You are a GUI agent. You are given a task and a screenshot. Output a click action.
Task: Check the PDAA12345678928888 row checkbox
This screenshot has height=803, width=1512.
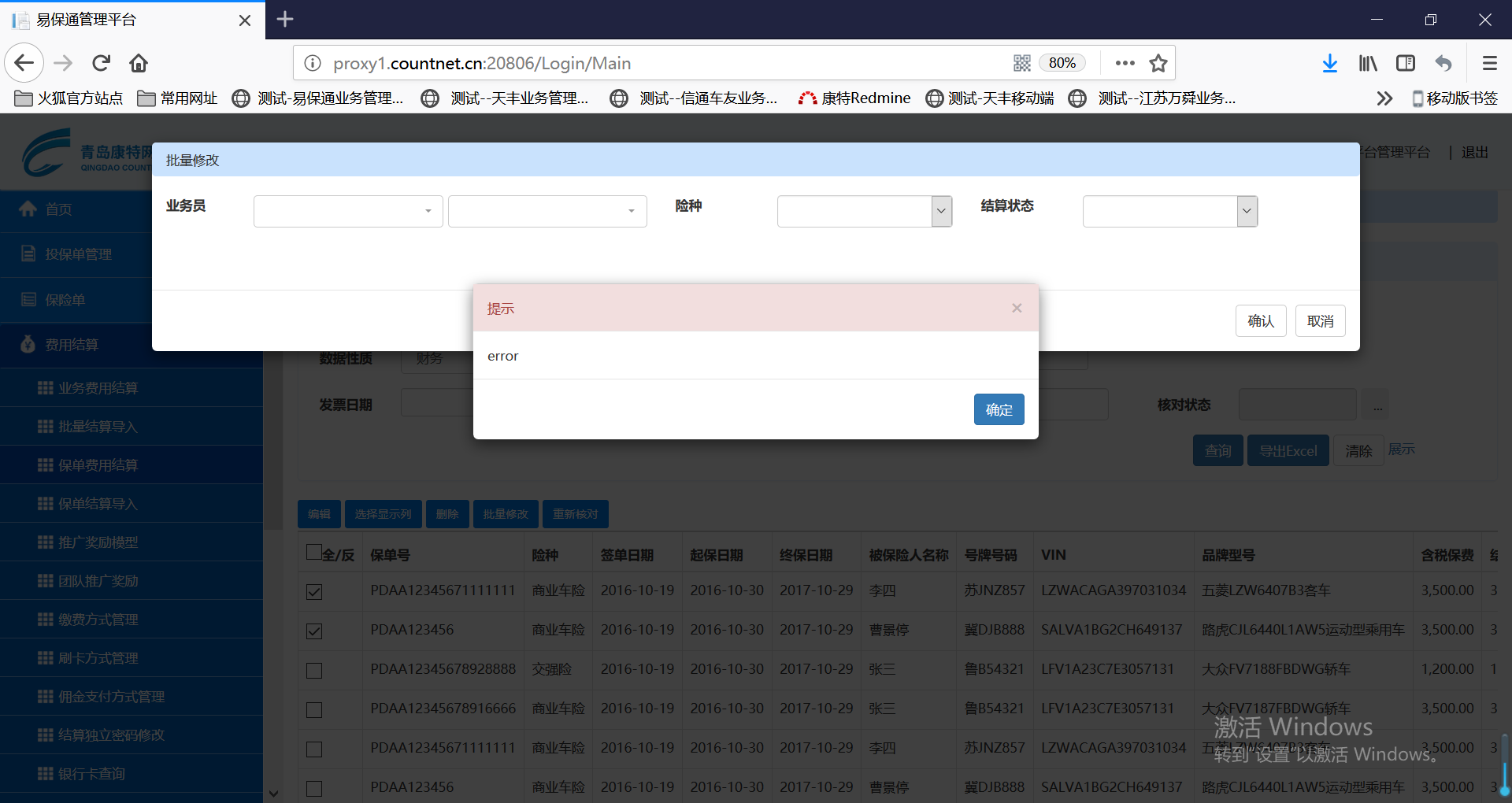point(314,671)
